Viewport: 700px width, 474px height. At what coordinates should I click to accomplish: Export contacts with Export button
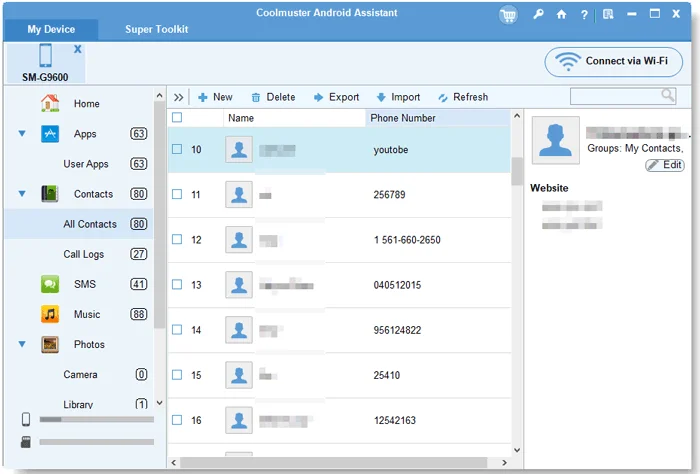click(337, 97)
